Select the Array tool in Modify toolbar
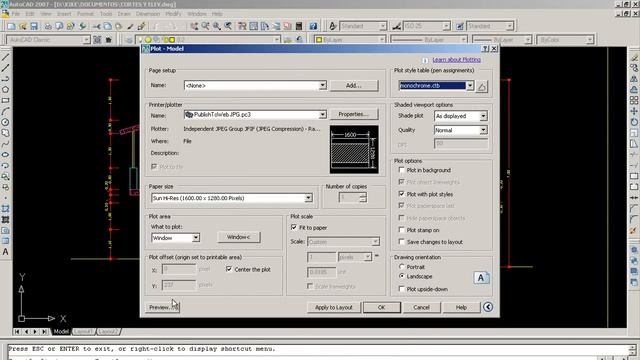640x360 pixels. (634, 100)
